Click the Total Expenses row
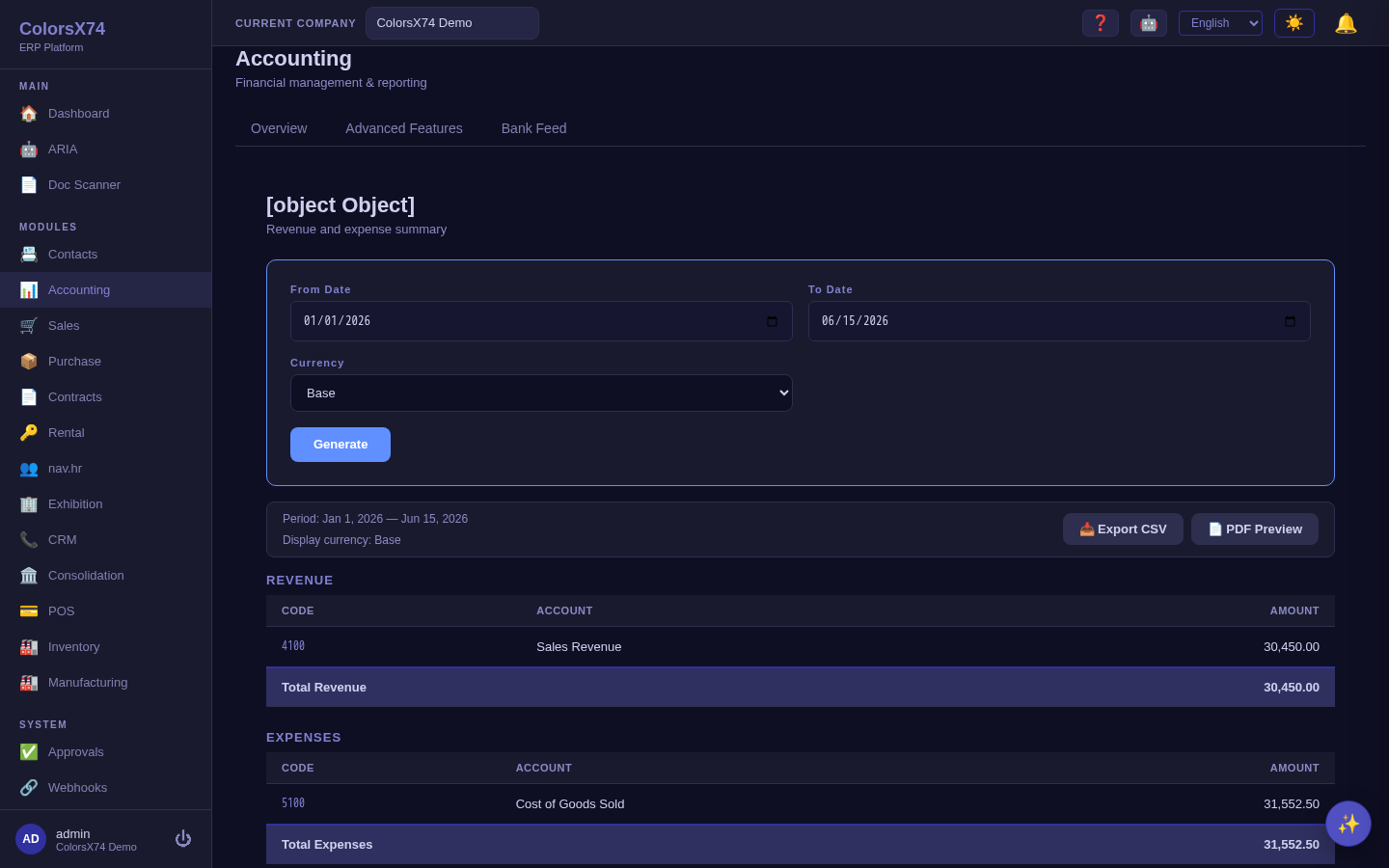The image size is (1389, 868). tap(801, 845)
